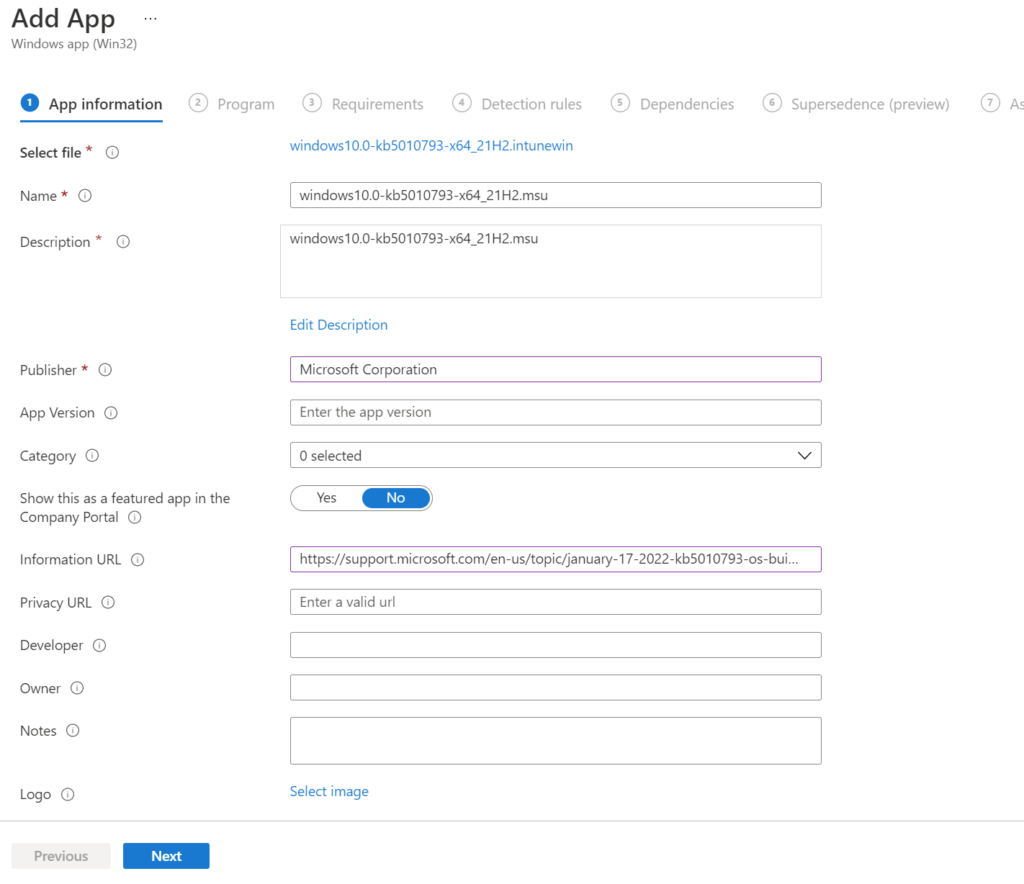Click the step 7 circle at the right edge
This screenshot has height=884, width=1024.
coord(990,103)
